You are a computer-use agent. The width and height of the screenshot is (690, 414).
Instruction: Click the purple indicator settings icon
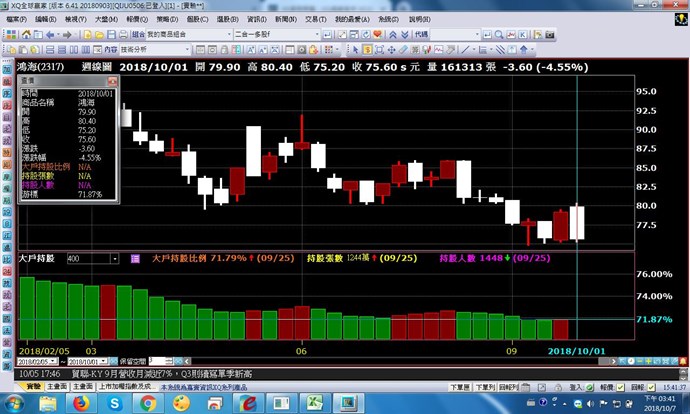tap(139, 258)
